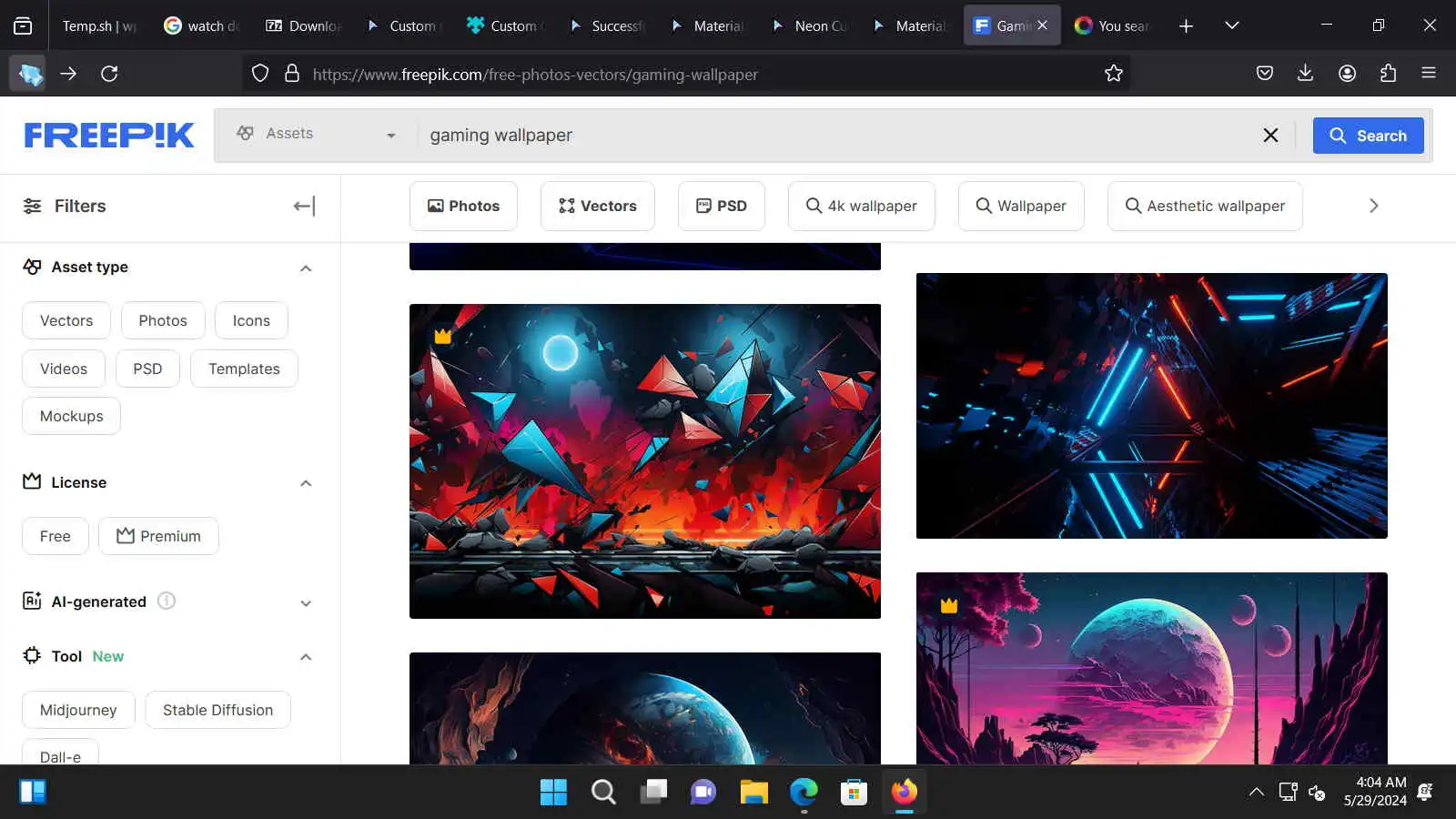This screenshot has height=819, width=1456.
Task: Open Task View on the taskbar
Action: [x=653, y=792]
